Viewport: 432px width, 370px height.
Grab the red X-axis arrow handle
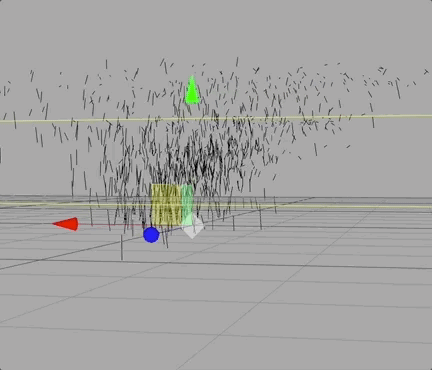pos(66,224)
